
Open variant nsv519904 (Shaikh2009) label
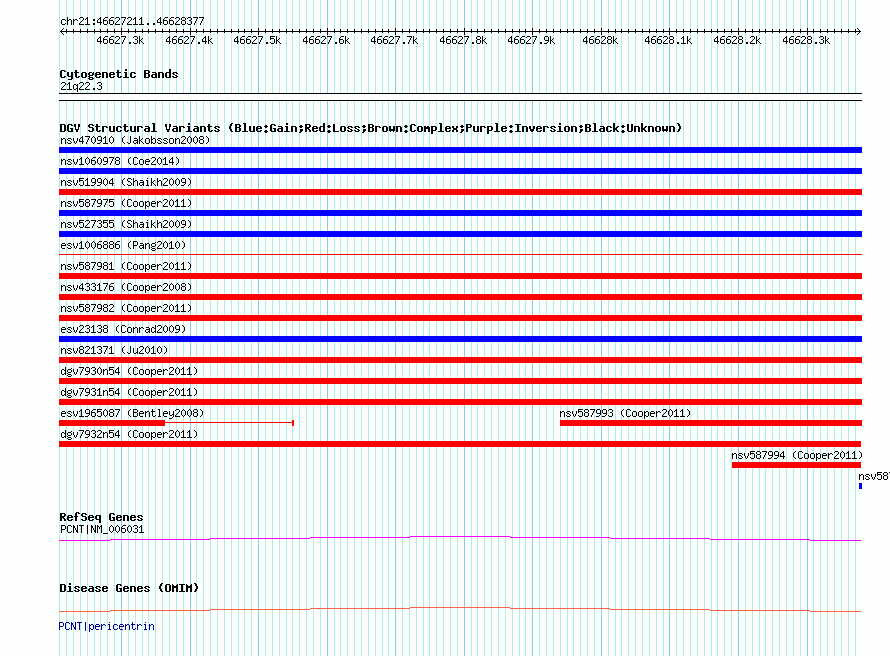tap(126, 182)
